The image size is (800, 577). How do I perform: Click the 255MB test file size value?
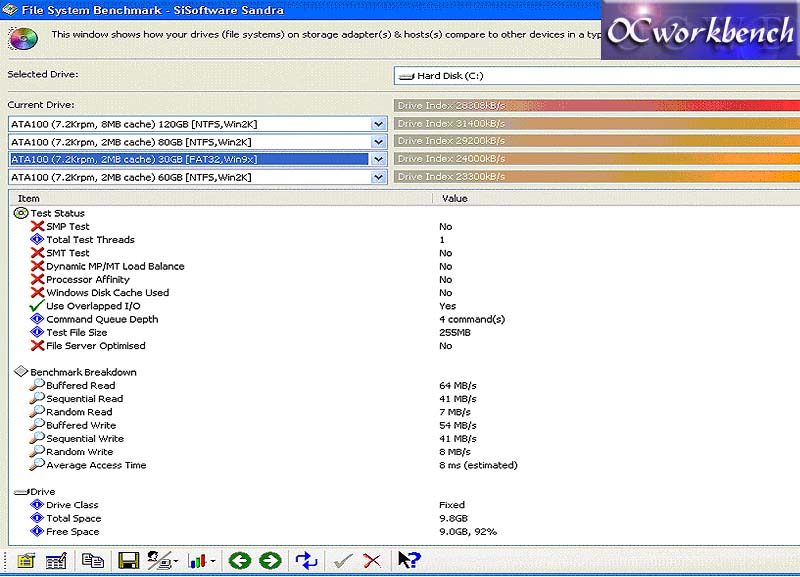(x=455, y=333)
